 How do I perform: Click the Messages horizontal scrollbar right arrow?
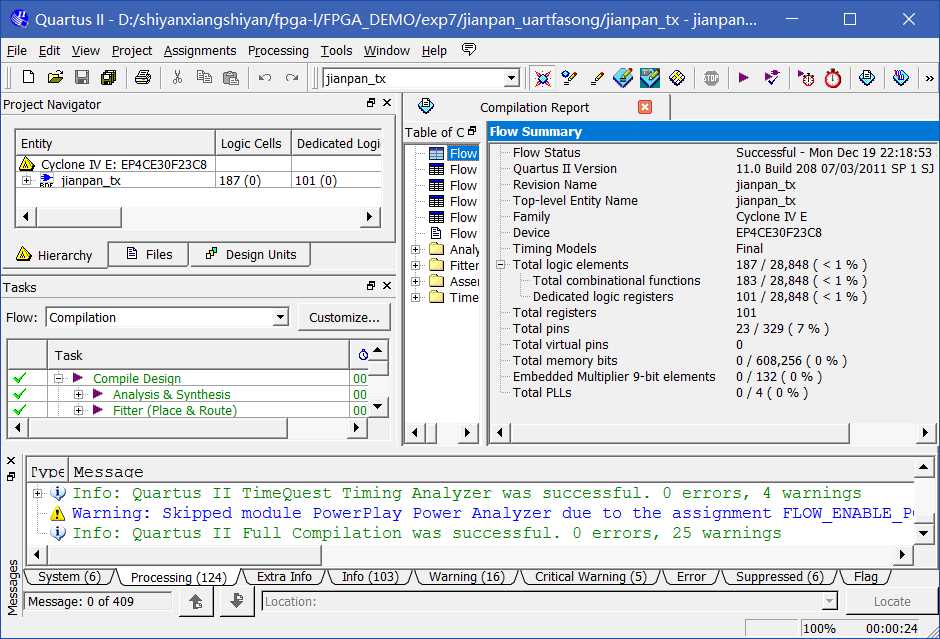(x=902, y=554)
